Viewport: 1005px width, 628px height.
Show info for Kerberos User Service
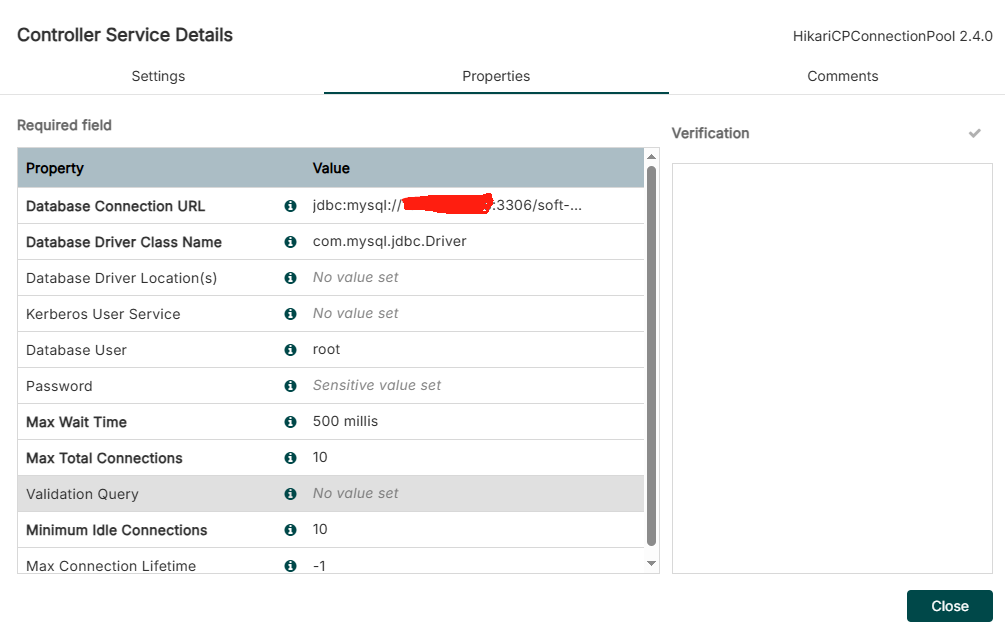pos(290,313)
